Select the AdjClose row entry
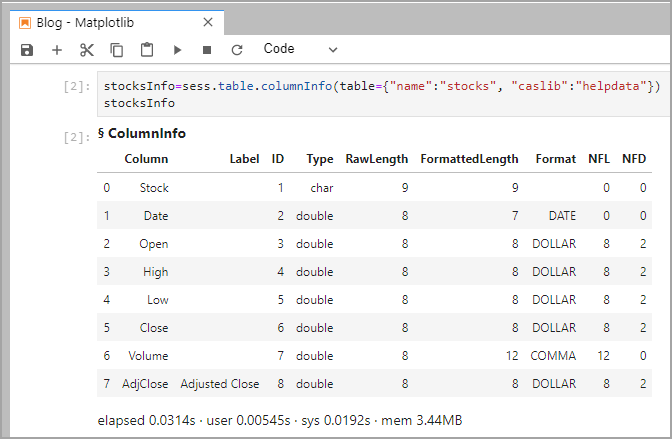 click(147, 383)
